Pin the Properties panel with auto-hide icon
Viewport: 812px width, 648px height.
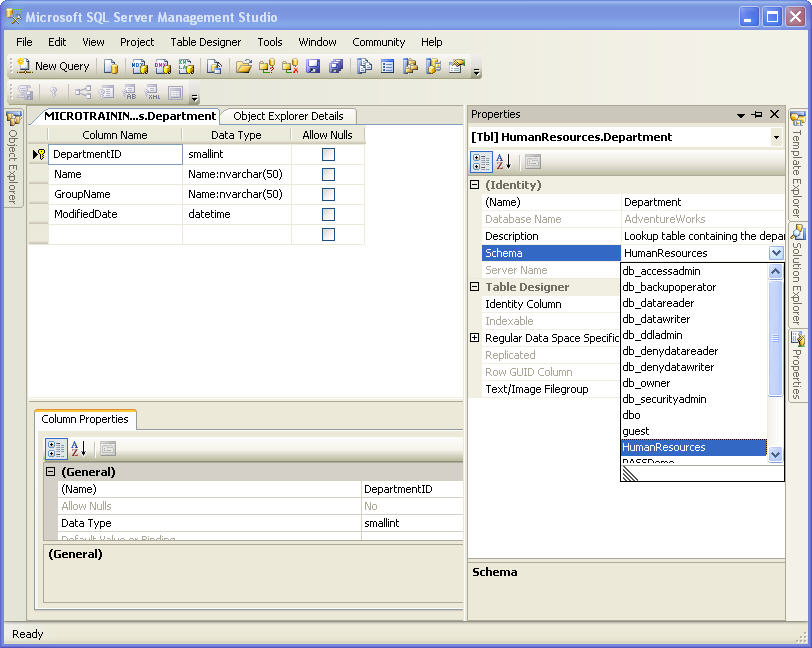[757, 115]
